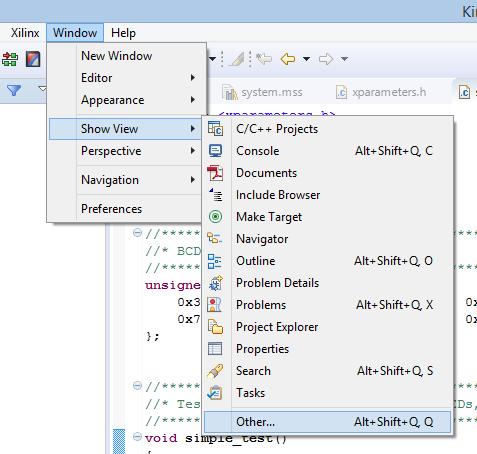477x454 pixels.
Task: Open the Documents view with PDF icon
Action: 327,173
